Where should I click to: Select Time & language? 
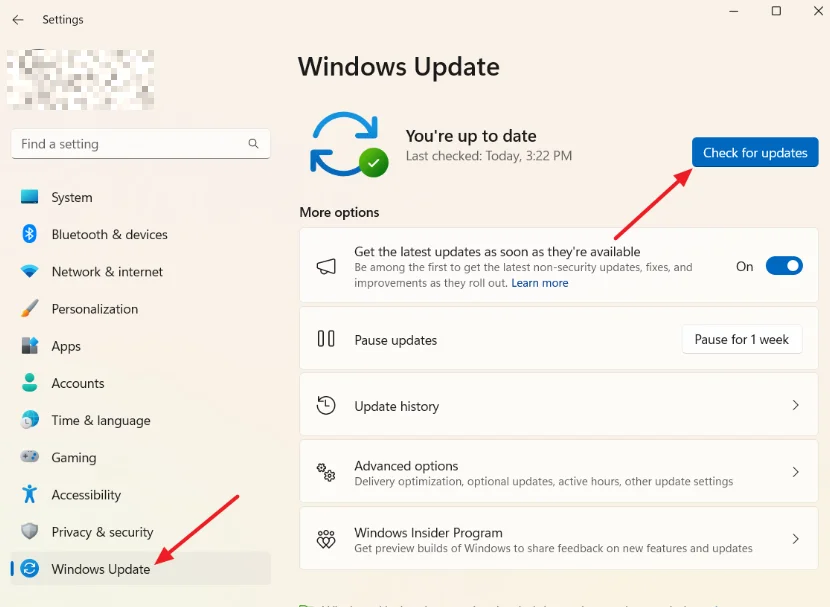(x=141, y=420)
